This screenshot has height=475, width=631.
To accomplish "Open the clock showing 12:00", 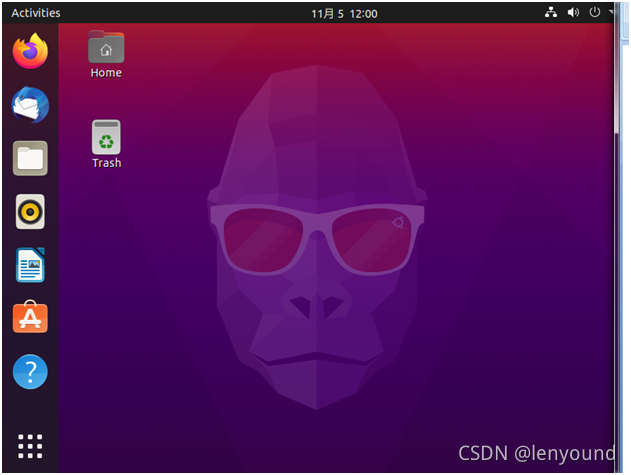I will click(344, 14).
